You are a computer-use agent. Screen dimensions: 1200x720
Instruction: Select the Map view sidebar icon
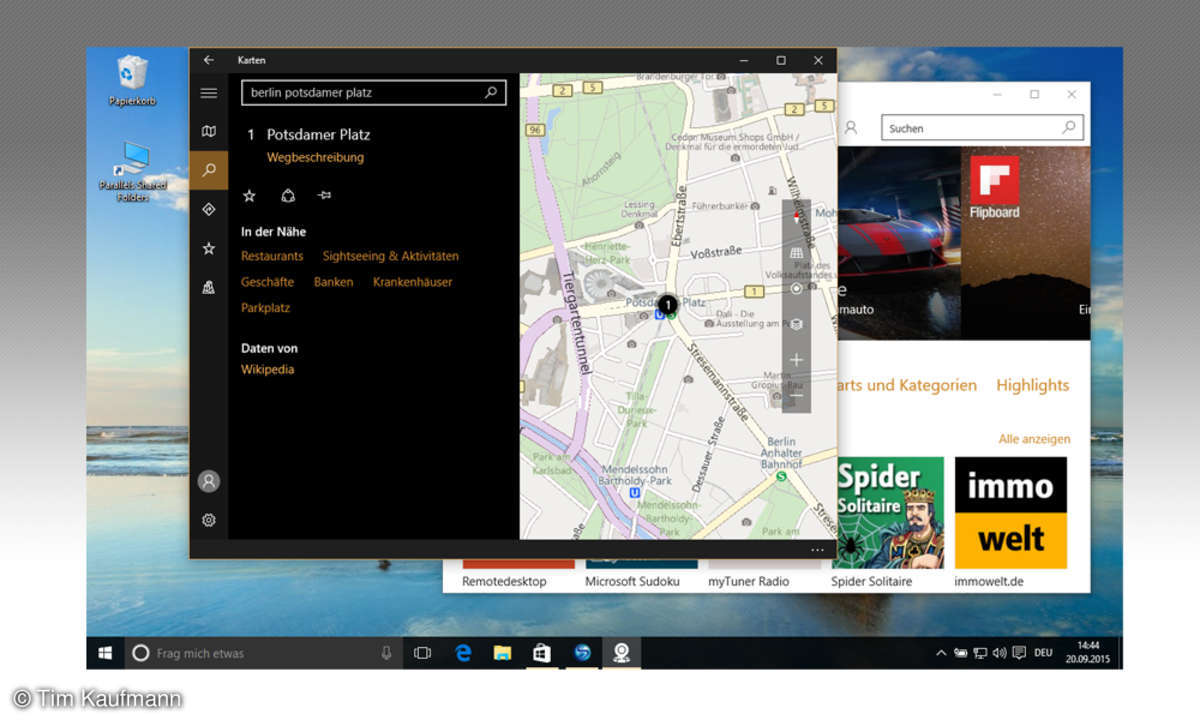point(208,131)
